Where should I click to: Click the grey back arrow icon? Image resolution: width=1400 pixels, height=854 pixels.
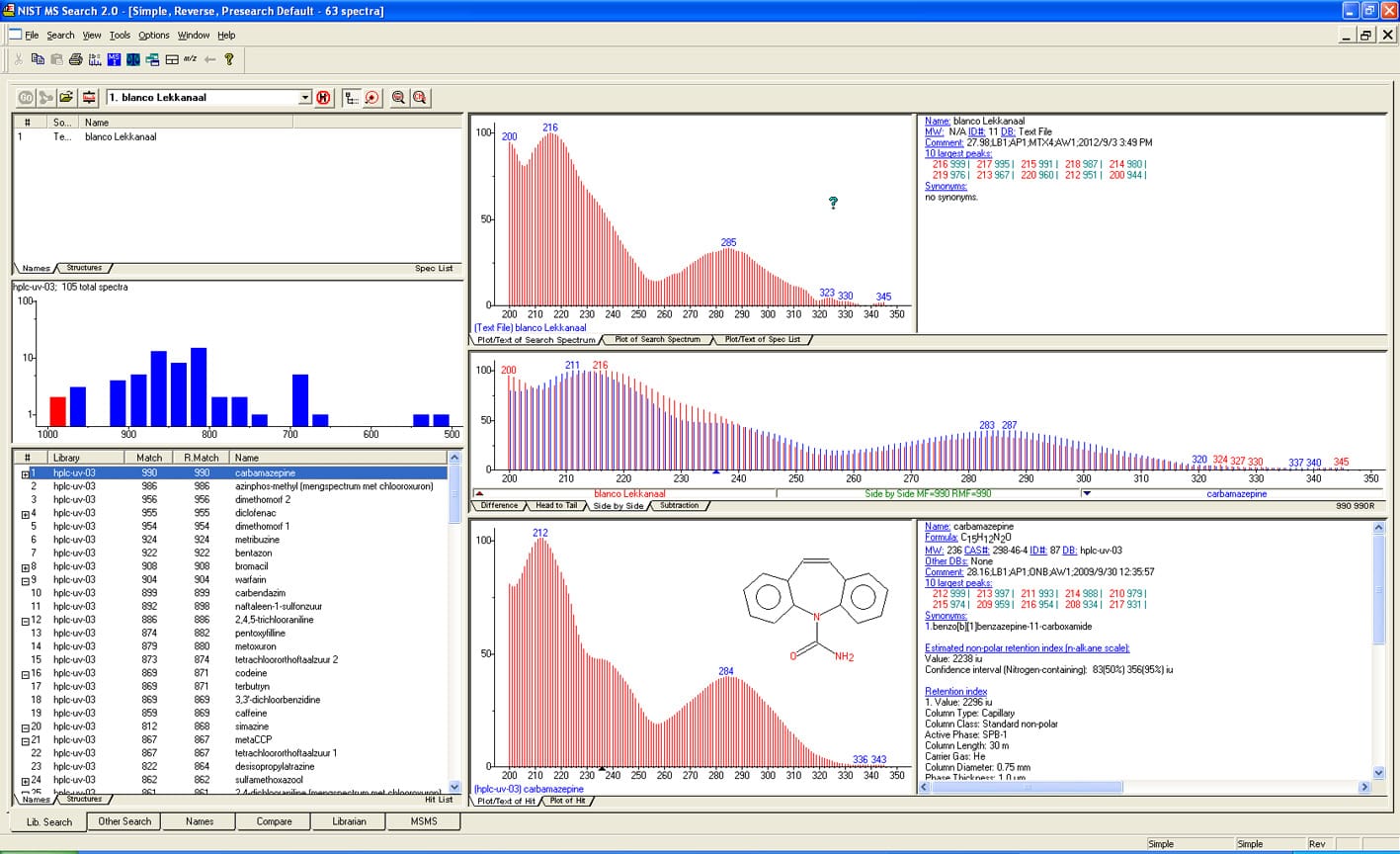209,59
